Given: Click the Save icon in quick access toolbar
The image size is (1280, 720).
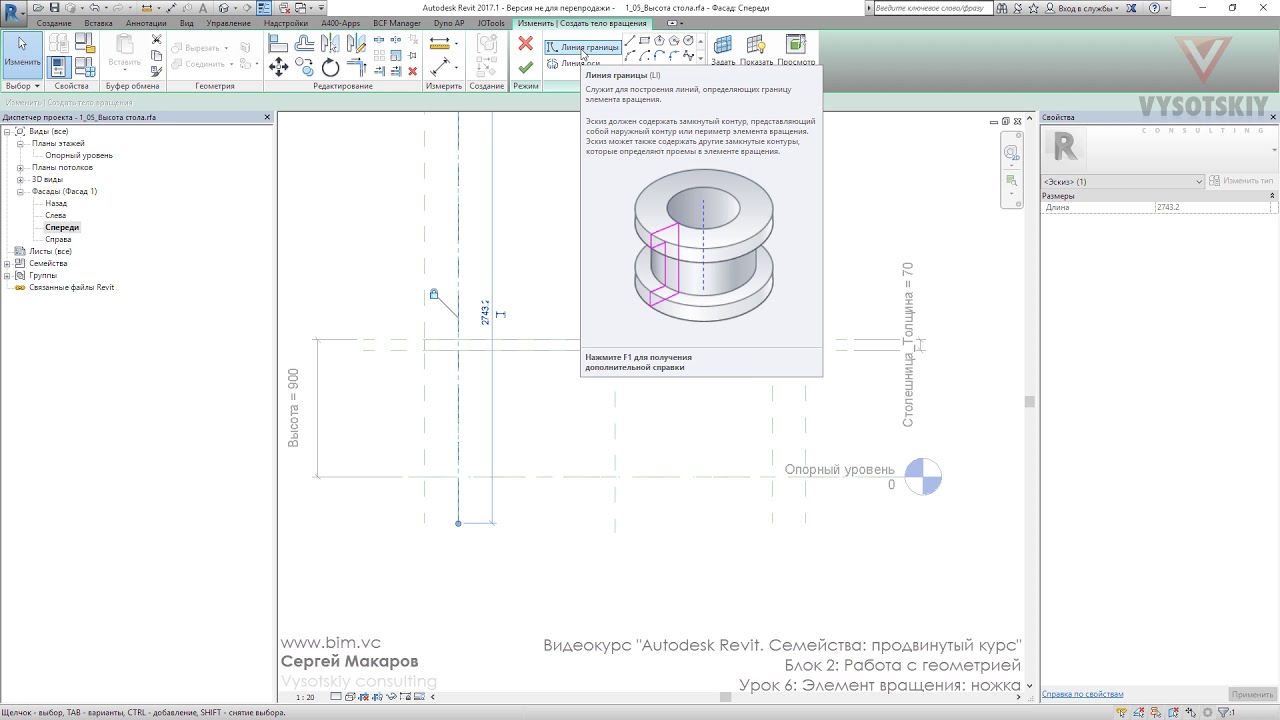Looking at the screenshot, I should coord(56,8).
